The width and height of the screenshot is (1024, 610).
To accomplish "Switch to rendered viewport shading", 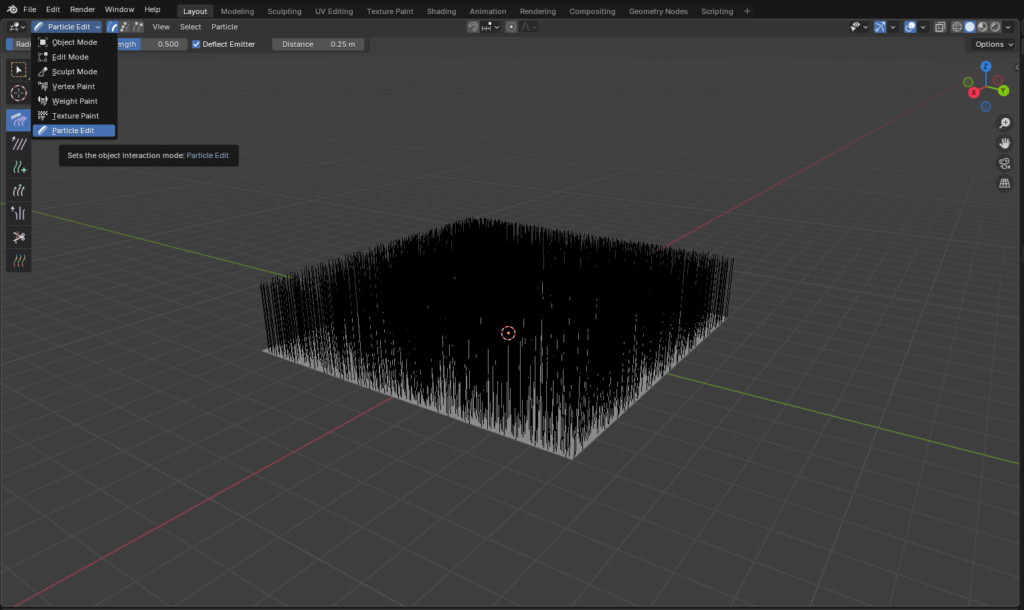I will 995,27.
